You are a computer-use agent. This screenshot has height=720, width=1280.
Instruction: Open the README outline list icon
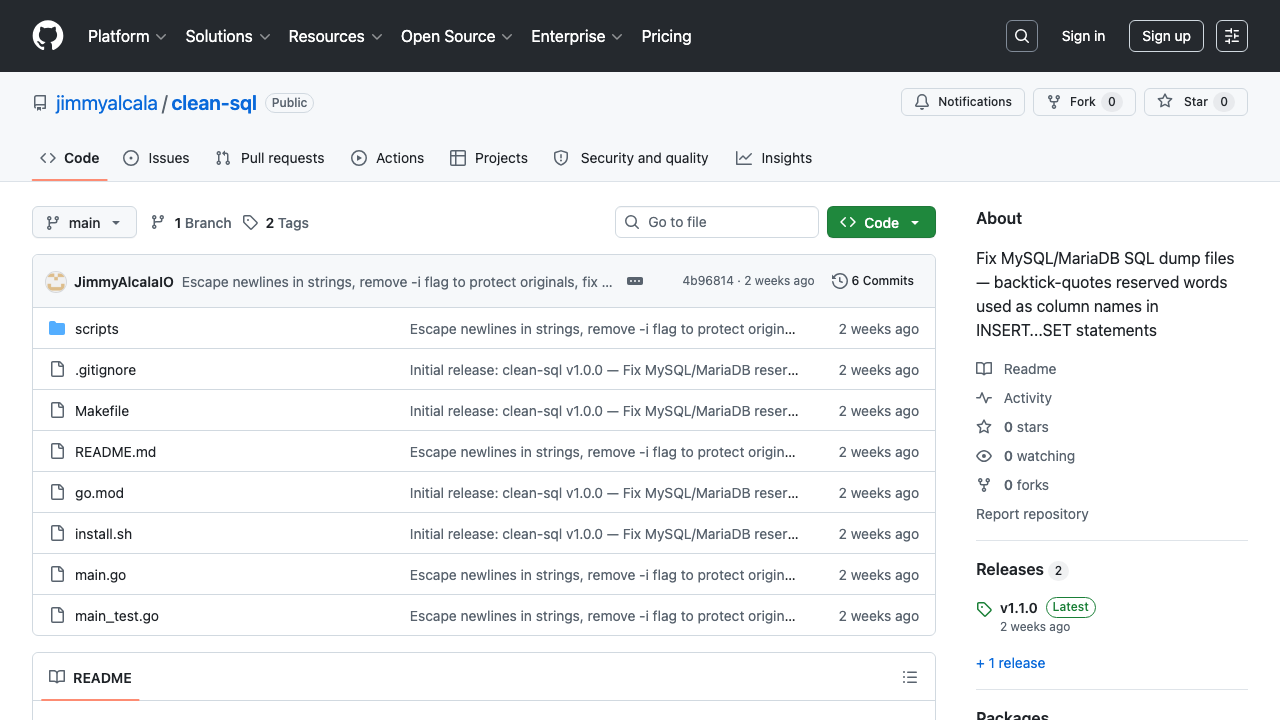point(909,677)
